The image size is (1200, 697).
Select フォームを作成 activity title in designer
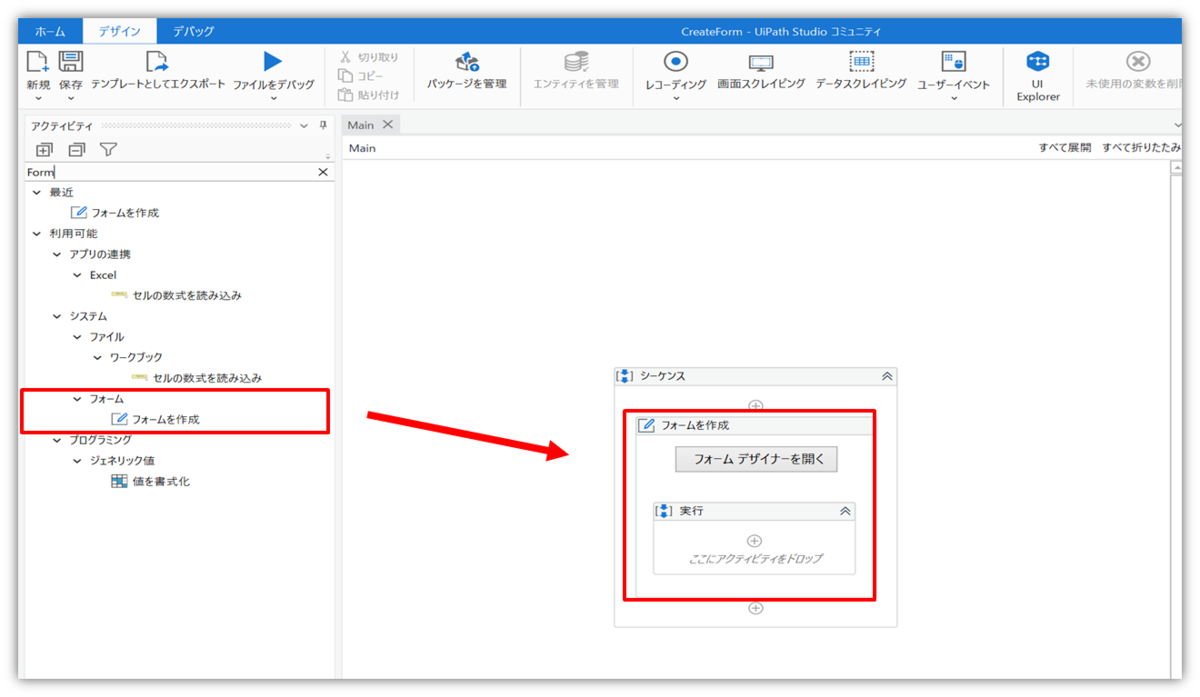pyautogui.click(x=695, y=425)
